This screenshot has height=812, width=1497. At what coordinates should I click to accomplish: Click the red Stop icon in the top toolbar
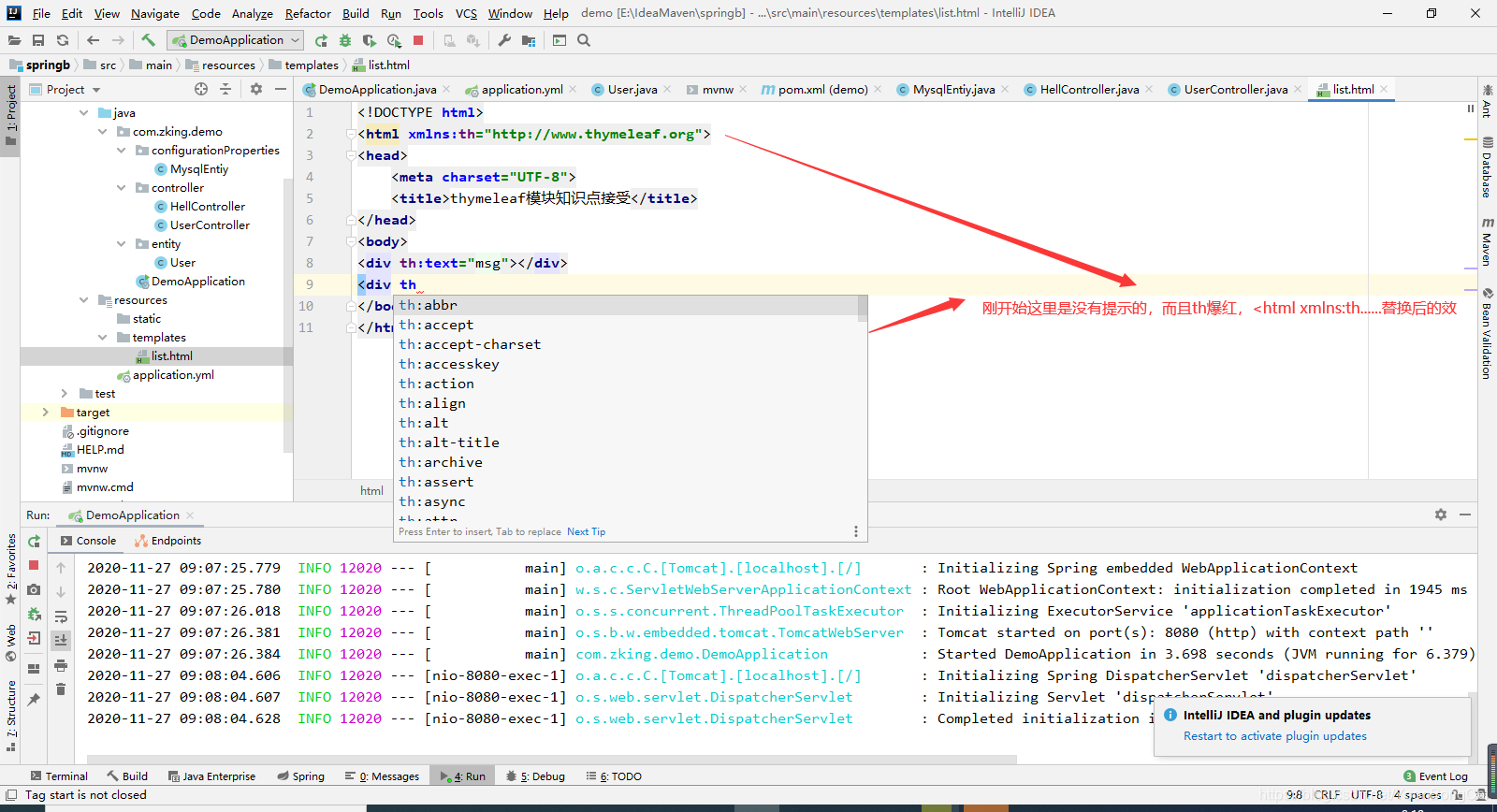coord(418,40)
